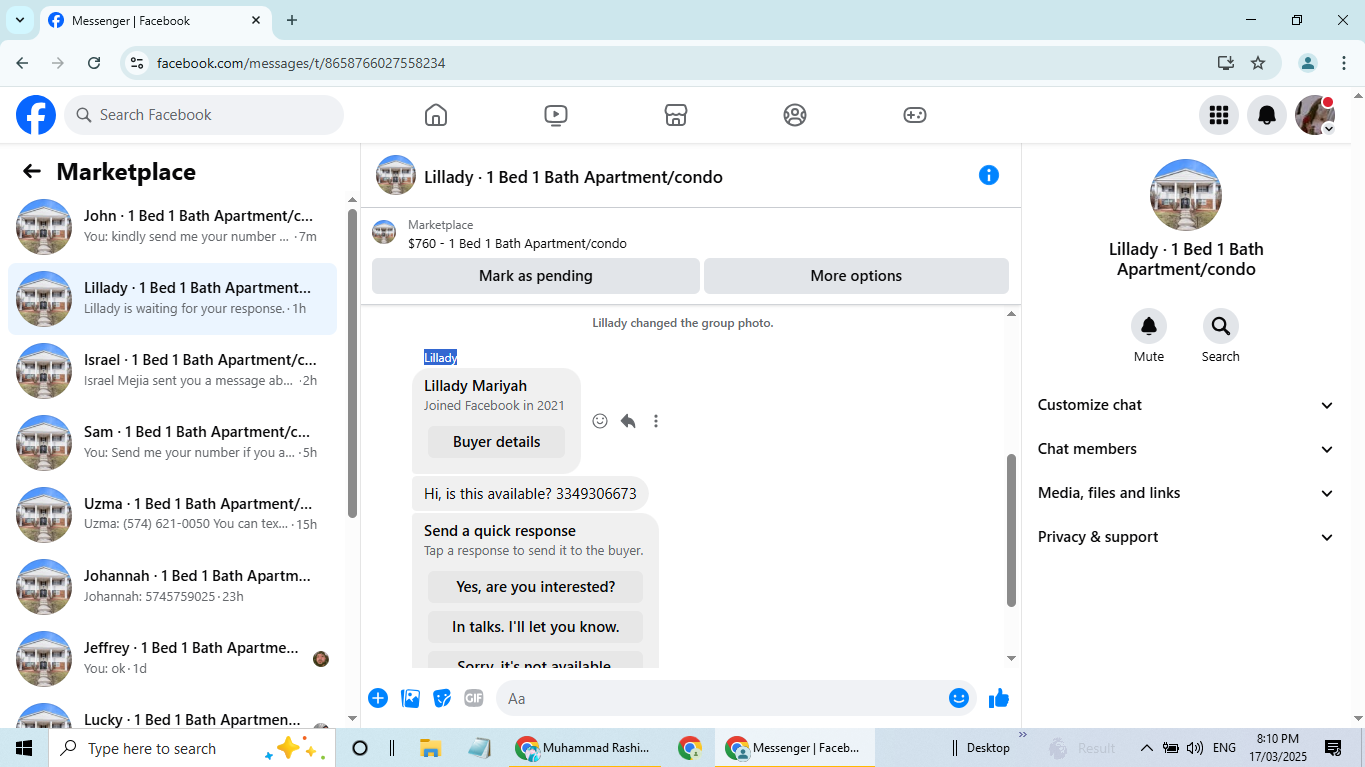
Task: Expand Privacy & support section
Action: [x=1186, y=537]
